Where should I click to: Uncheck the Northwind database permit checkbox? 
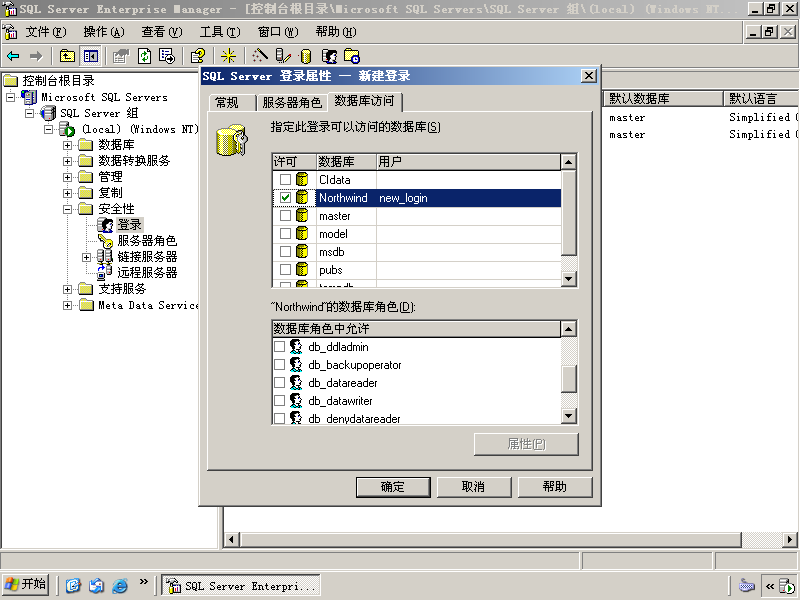(x=285, y=197)
